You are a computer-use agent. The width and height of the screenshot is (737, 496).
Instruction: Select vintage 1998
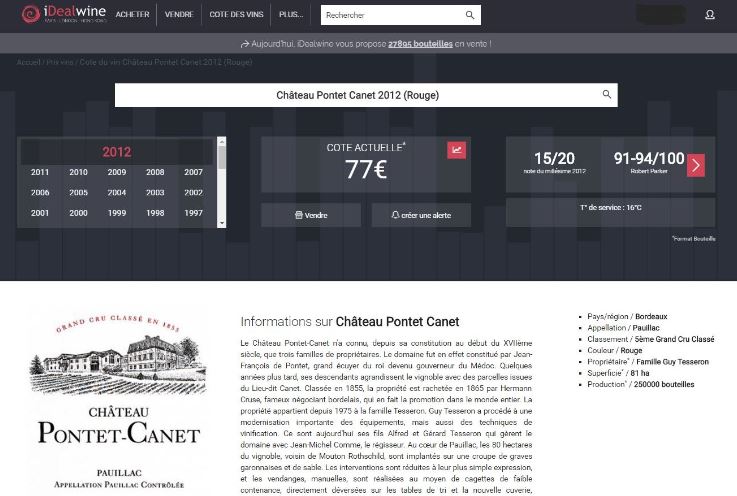tap(155, 213)
